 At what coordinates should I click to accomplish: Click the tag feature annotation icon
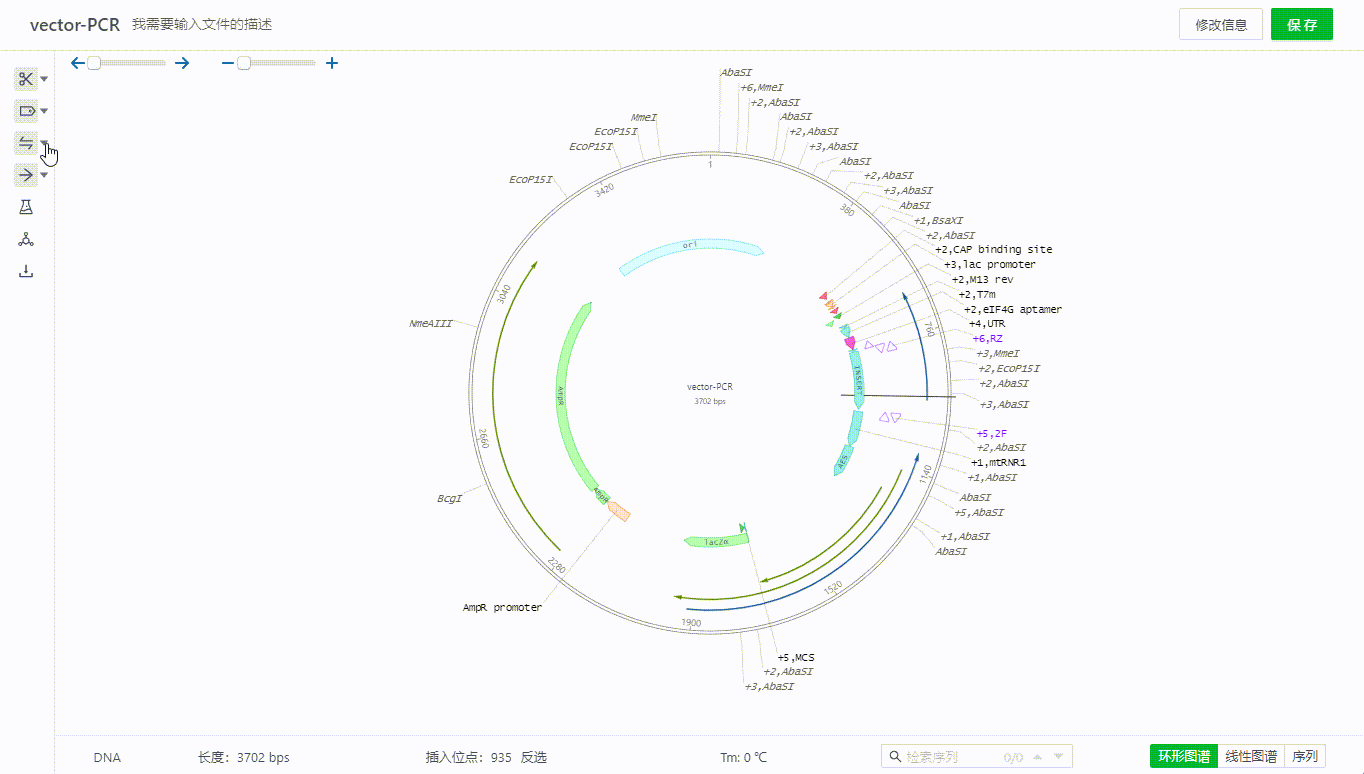(x=26, y=111)
